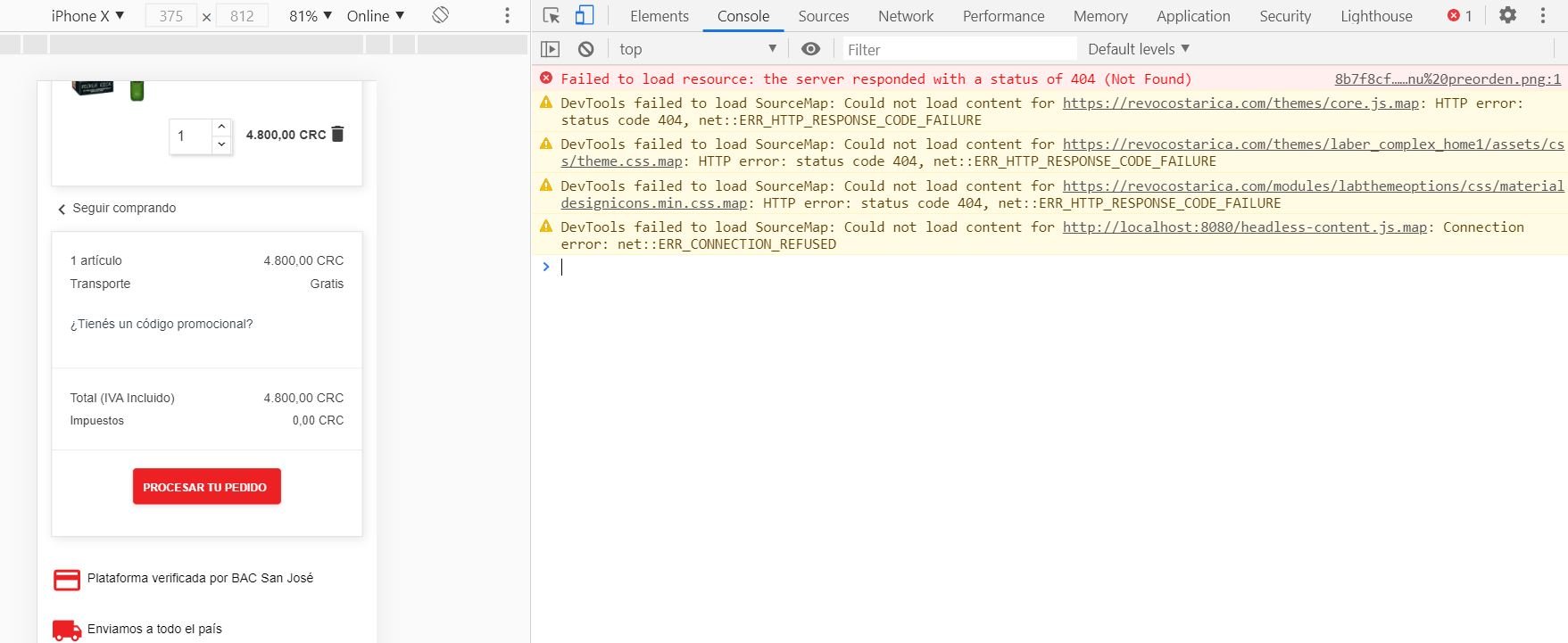This screenshot has width=1568, height=643.
Task: Increase product quantity with up arrow
Action: click(222, 127)
